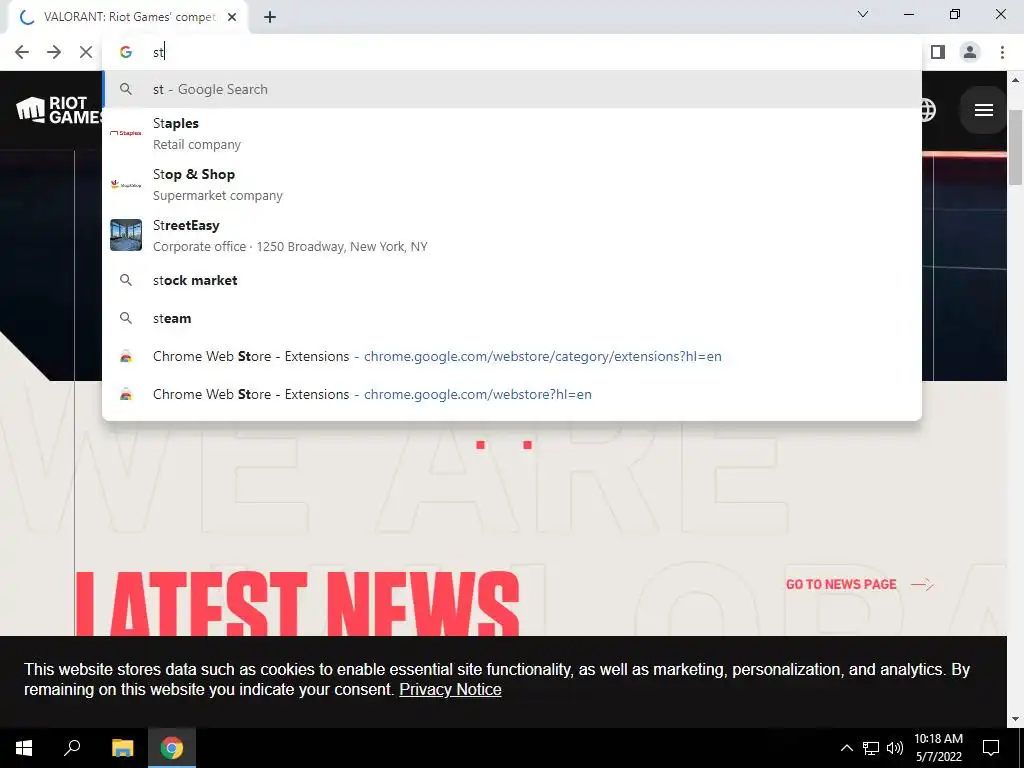Viewport: 1024px width, 768px height.
Task: Open the tab search chevron
Action: (863, 14)
